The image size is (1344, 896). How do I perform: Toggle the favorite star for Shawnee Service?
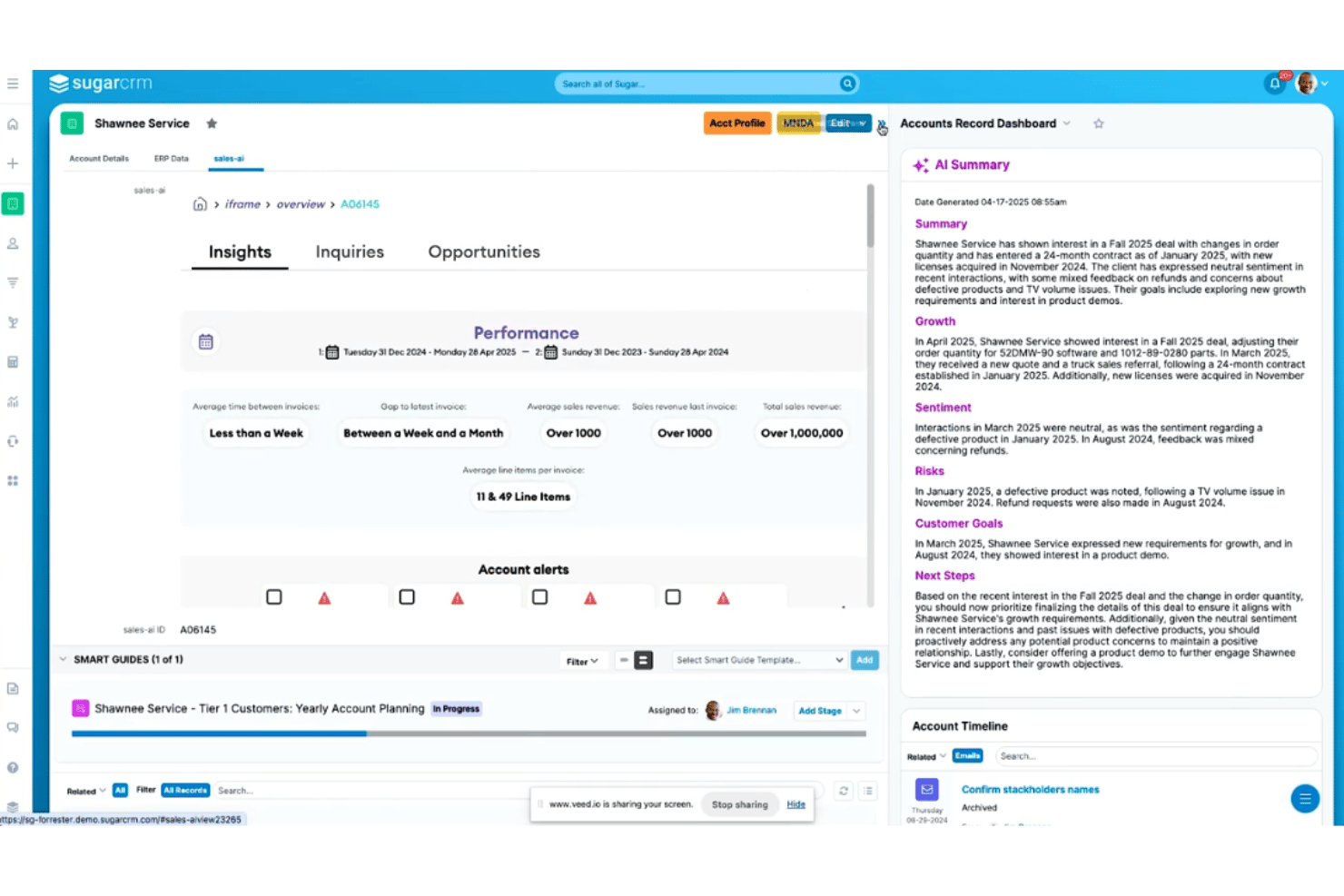pyautogui.click(x=212, y=123)
